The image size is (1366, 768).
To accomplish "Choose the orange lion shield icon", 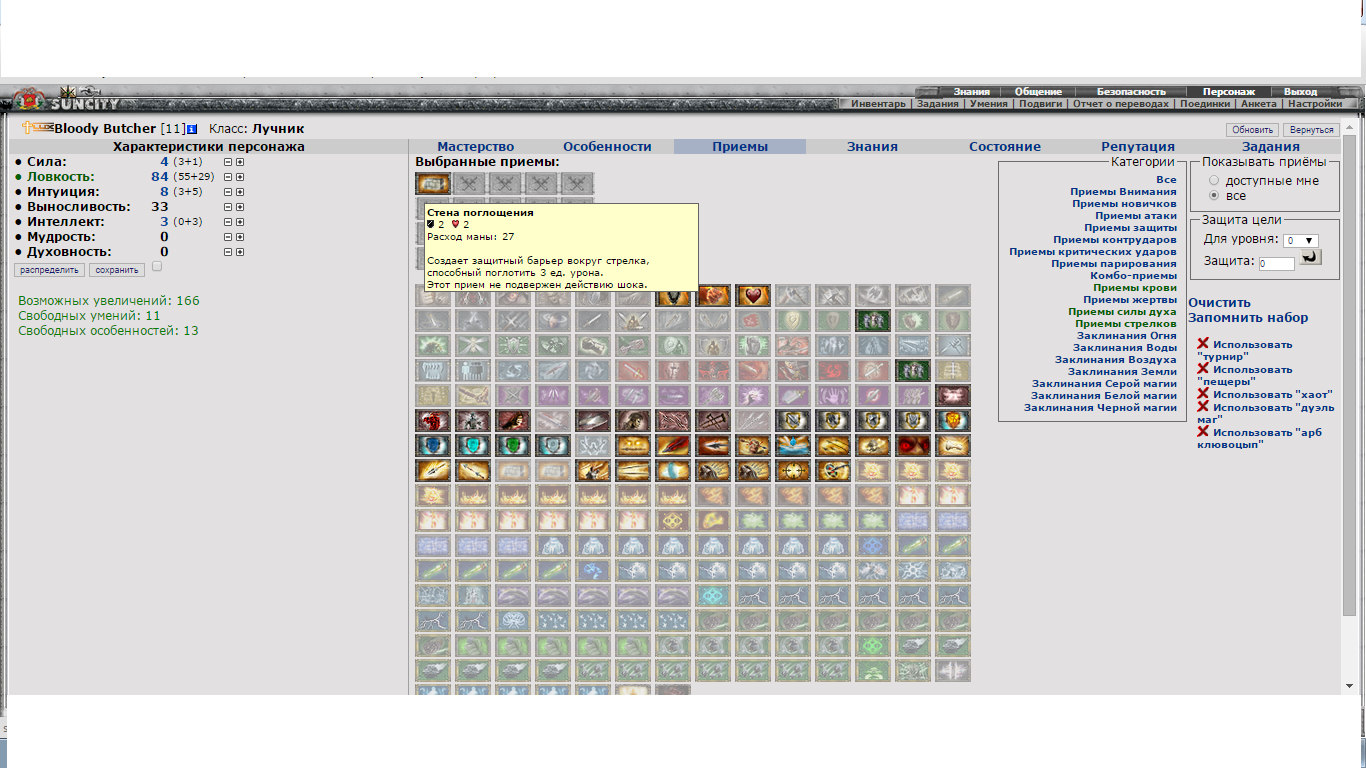I will tap(953, 420).
